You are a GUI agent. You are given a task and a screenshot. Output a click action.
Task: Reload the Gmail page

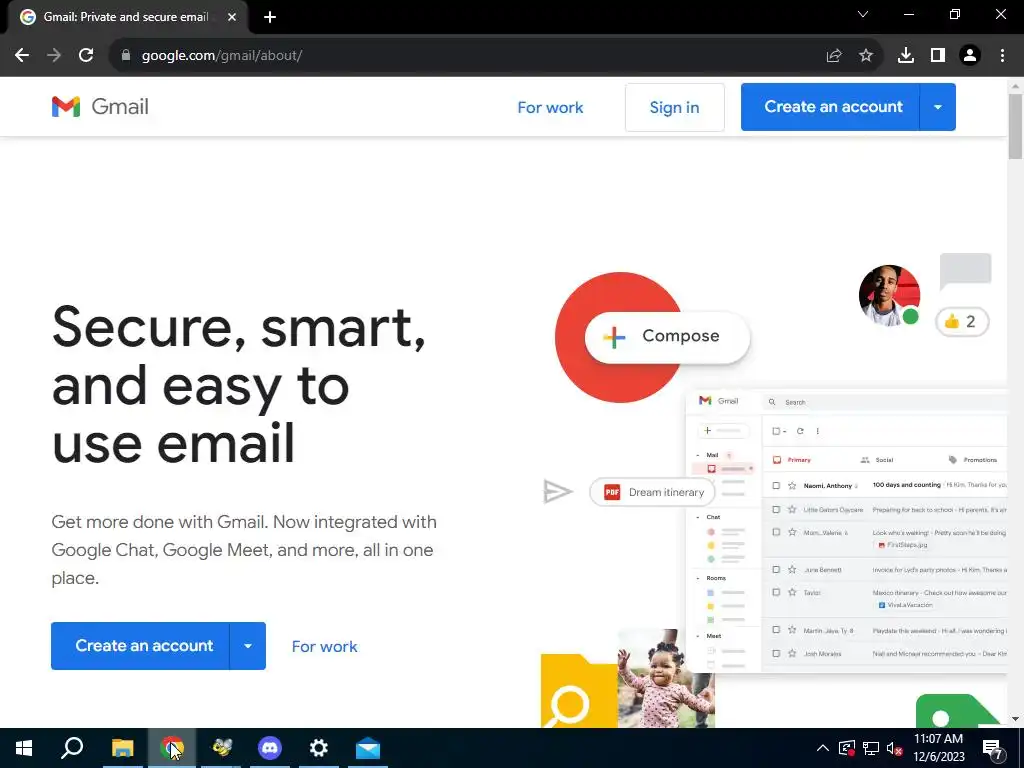[86, 56]
